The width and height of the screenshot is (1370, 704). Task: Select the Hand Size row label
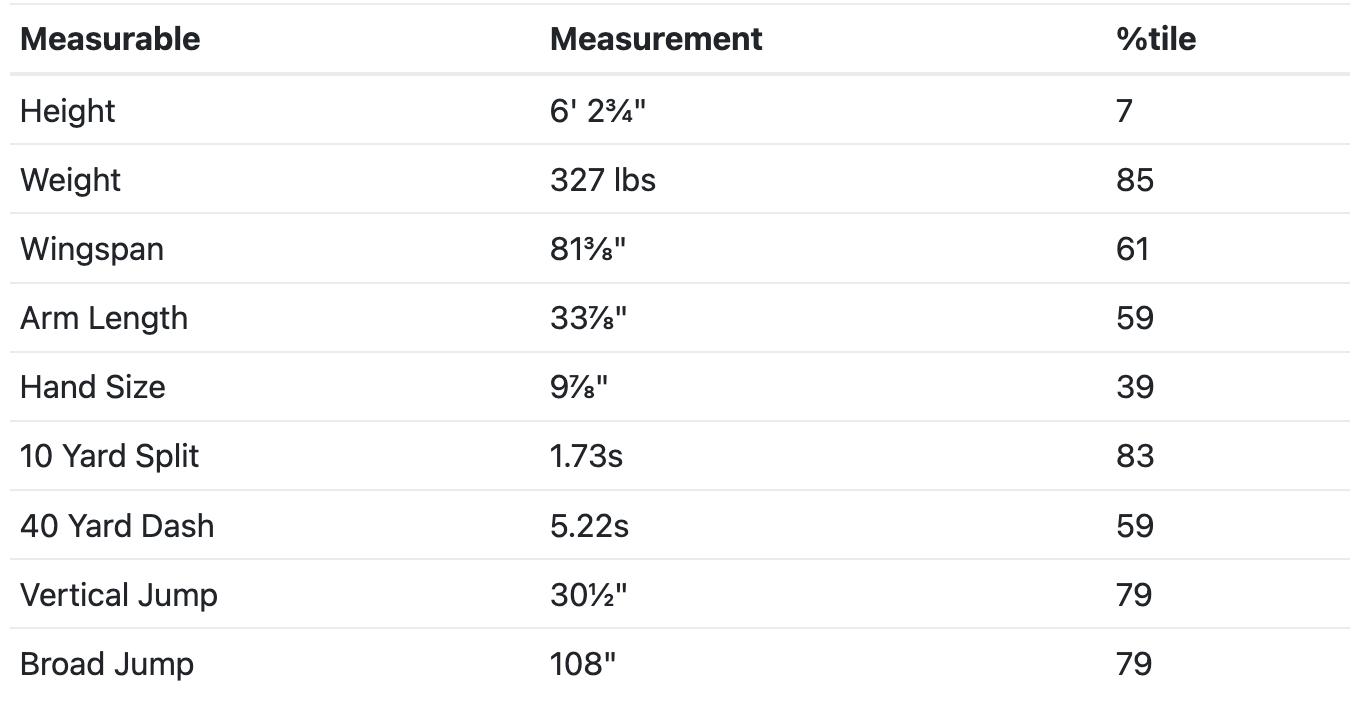(93, 387)
